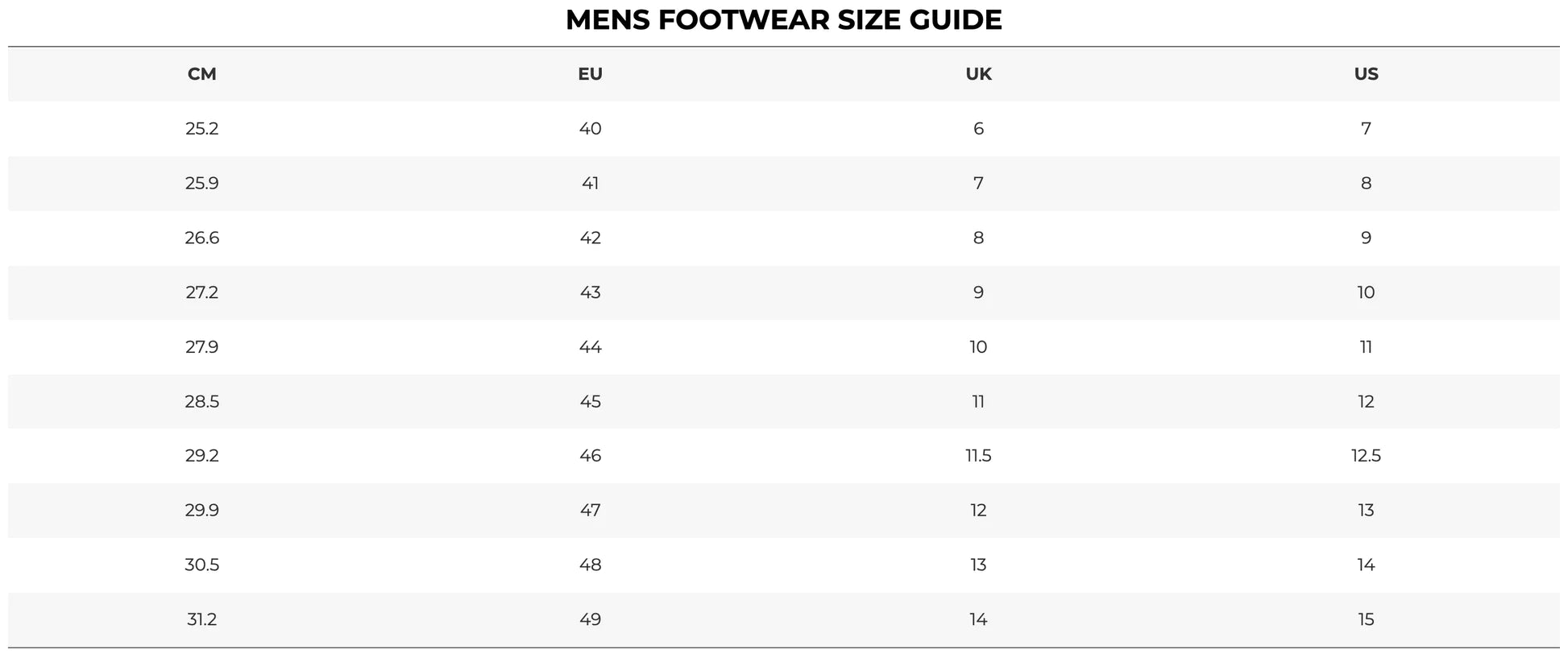Select US size 12.5 cell
Image resolution: width=1568 pixels, height=654 pixels.
[1366, 456]
